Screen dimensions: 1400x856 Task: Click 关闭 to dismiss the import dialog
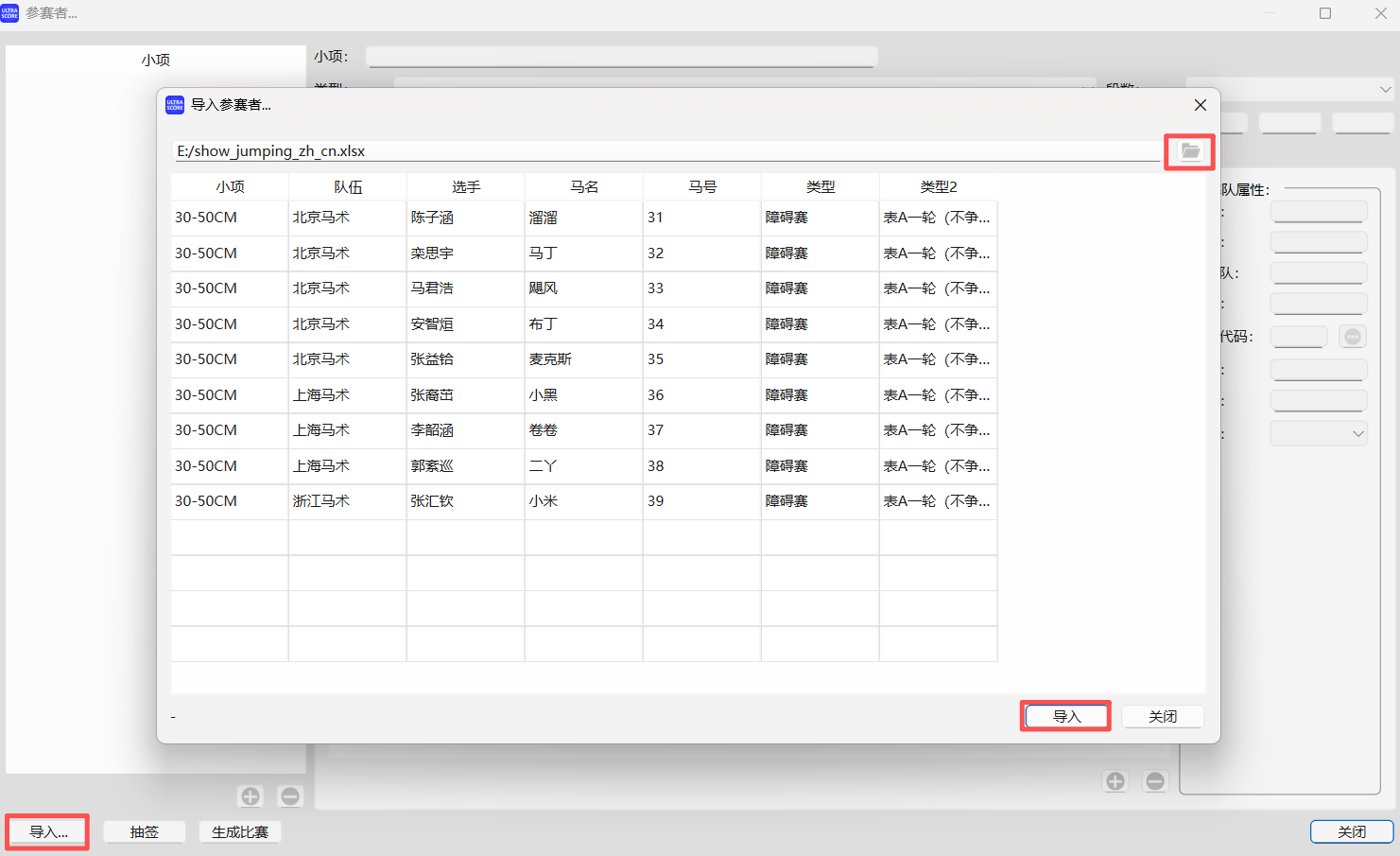click(1163, 716)
